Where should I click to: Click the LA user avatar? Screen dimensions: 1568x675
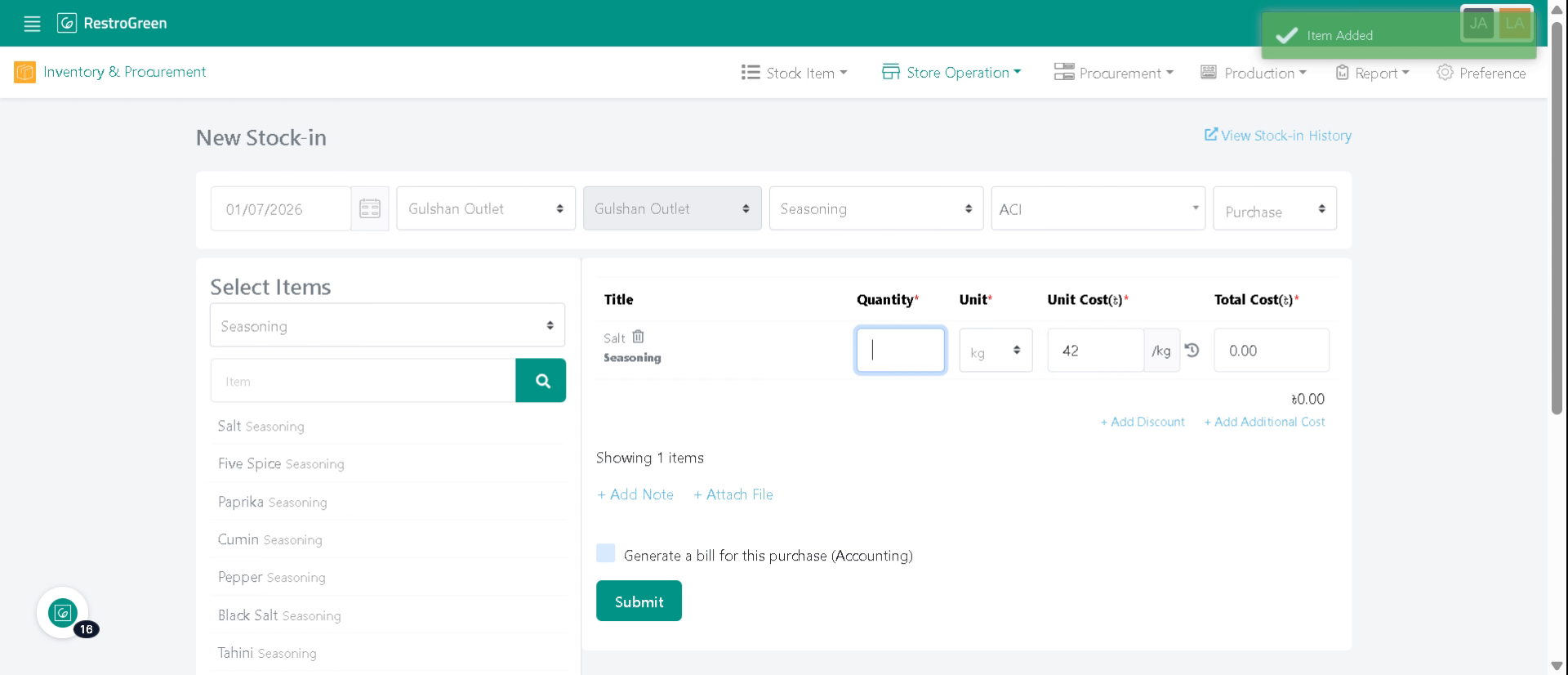coord(1515,24)
